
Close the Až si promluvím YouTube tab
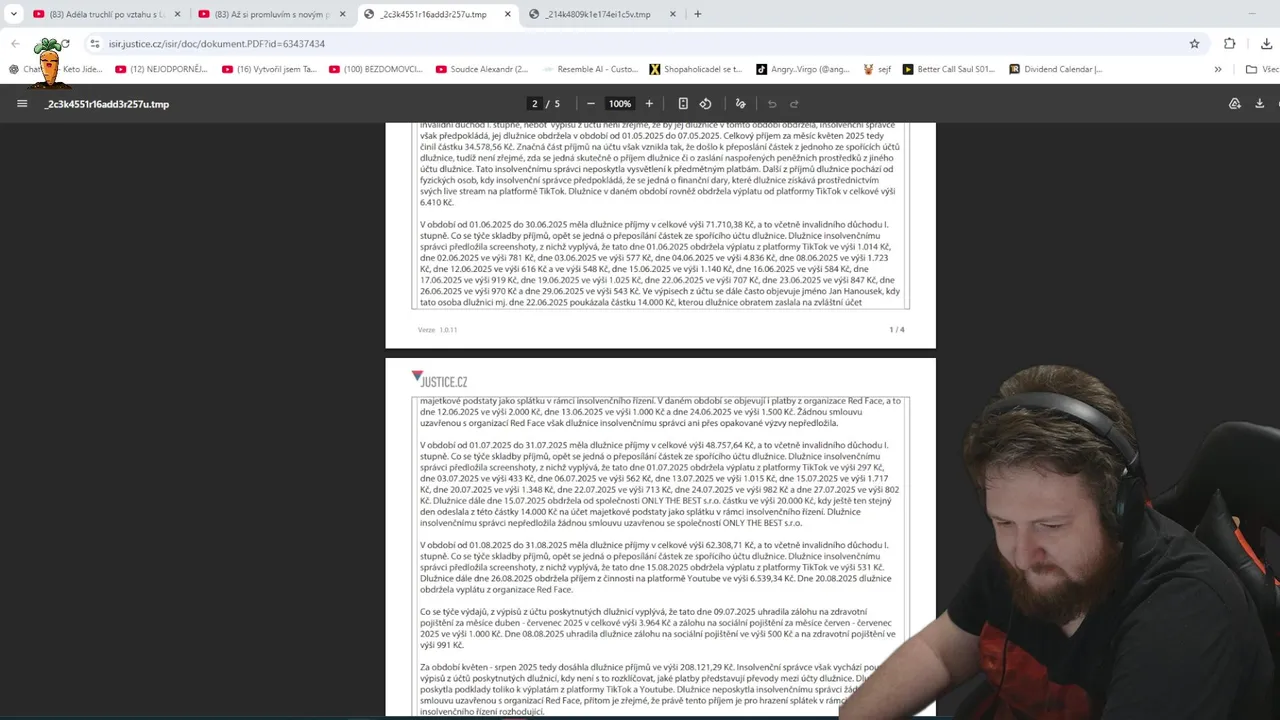(x=342, y=14)
